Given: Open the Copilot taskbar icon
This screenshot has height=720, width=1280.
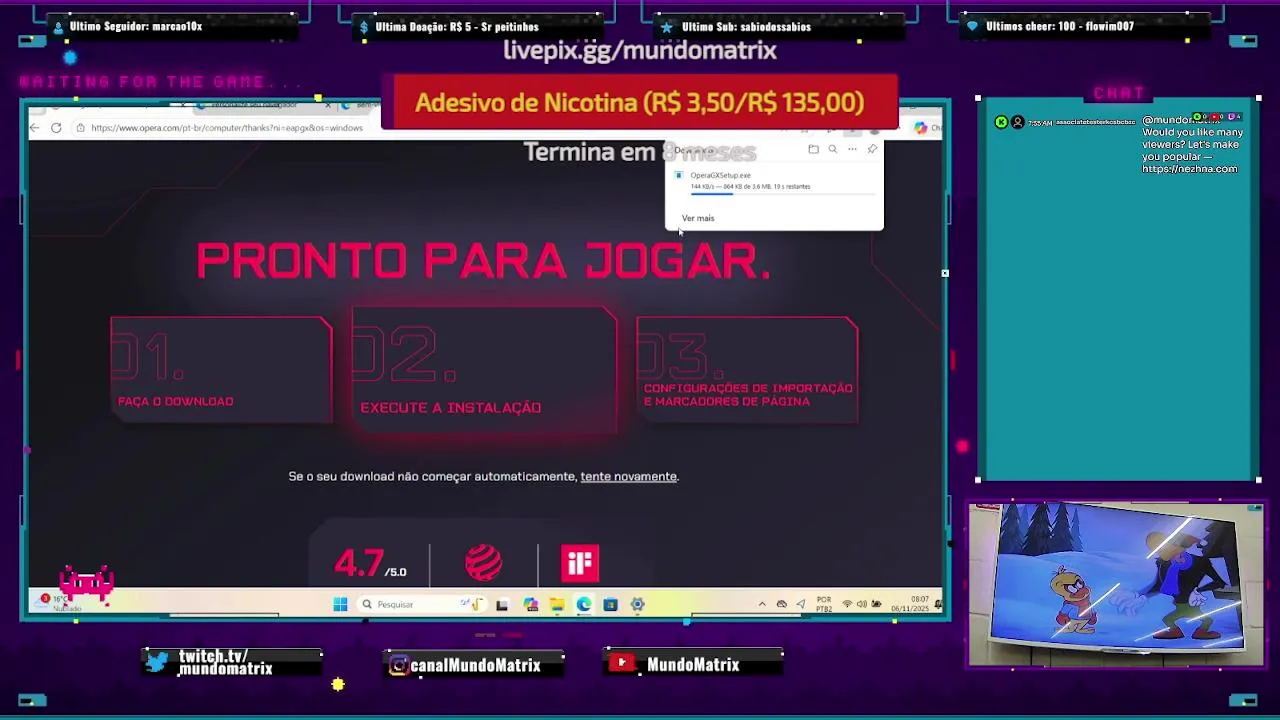Looking at the screenshot, I should pos(530,604).
